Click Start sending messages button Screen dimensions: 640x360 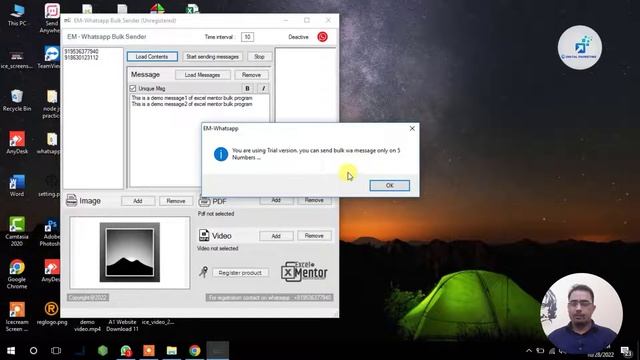tap(212, 56)
